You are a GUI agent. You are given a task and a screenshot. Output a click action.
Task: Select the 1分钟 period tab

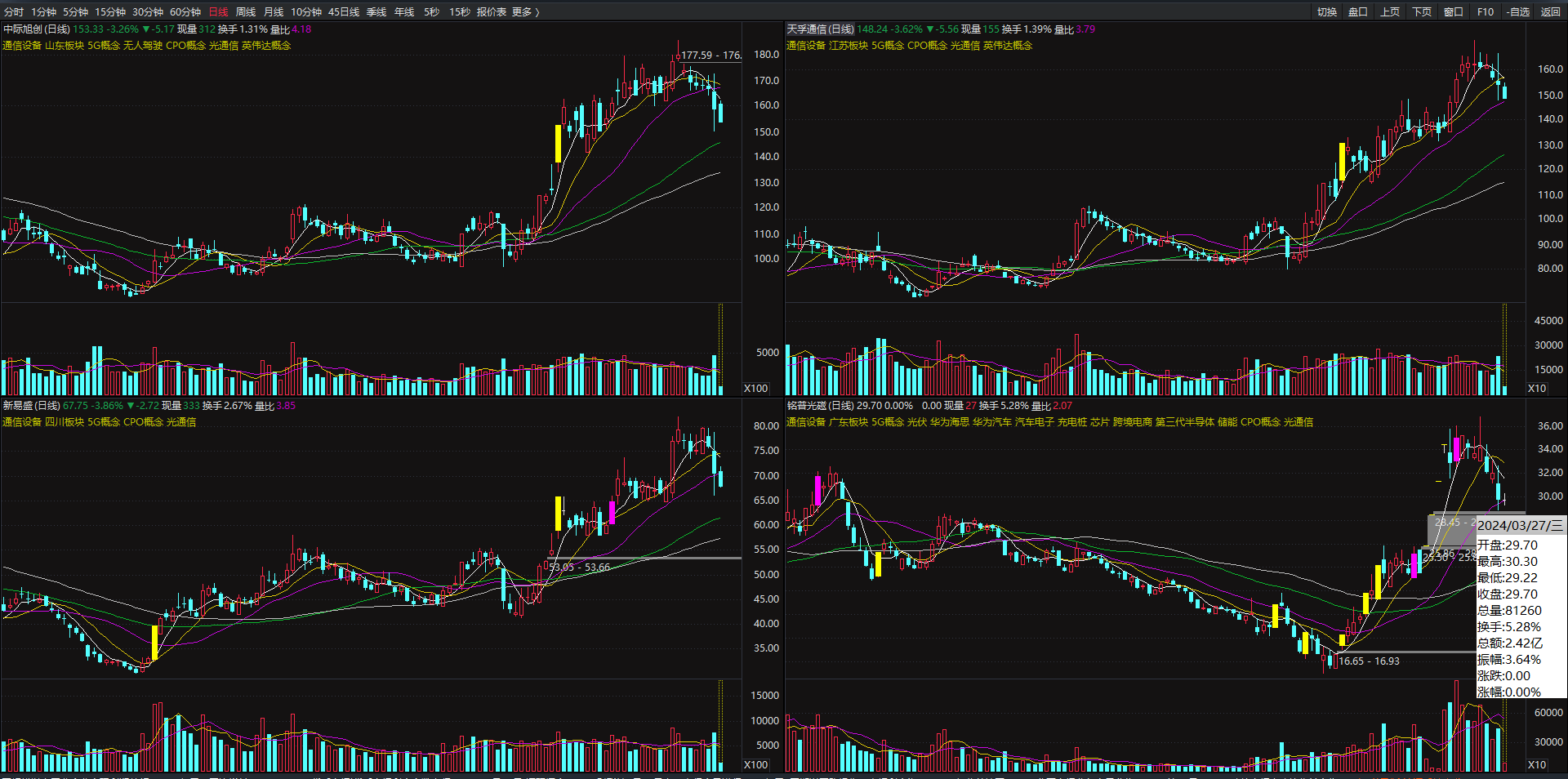coord(43,11)
